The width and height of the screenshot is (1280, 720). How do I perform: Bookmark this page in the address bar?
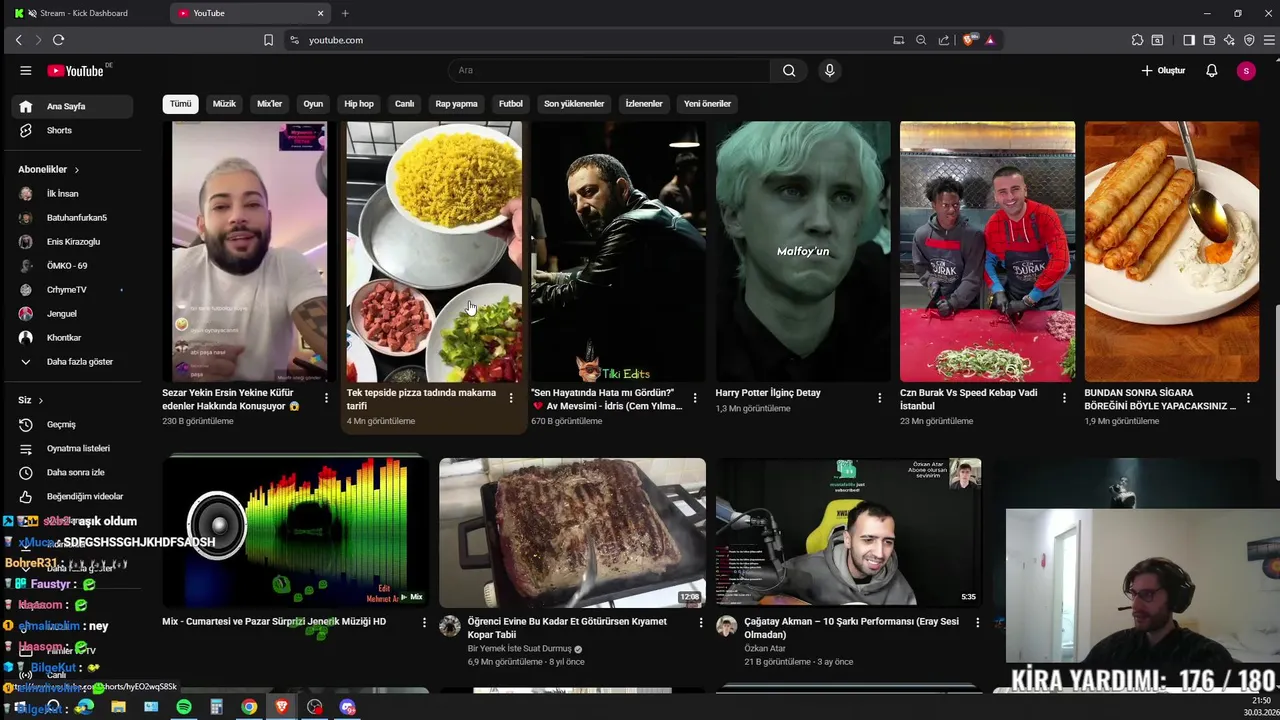(x=268, y=40)
